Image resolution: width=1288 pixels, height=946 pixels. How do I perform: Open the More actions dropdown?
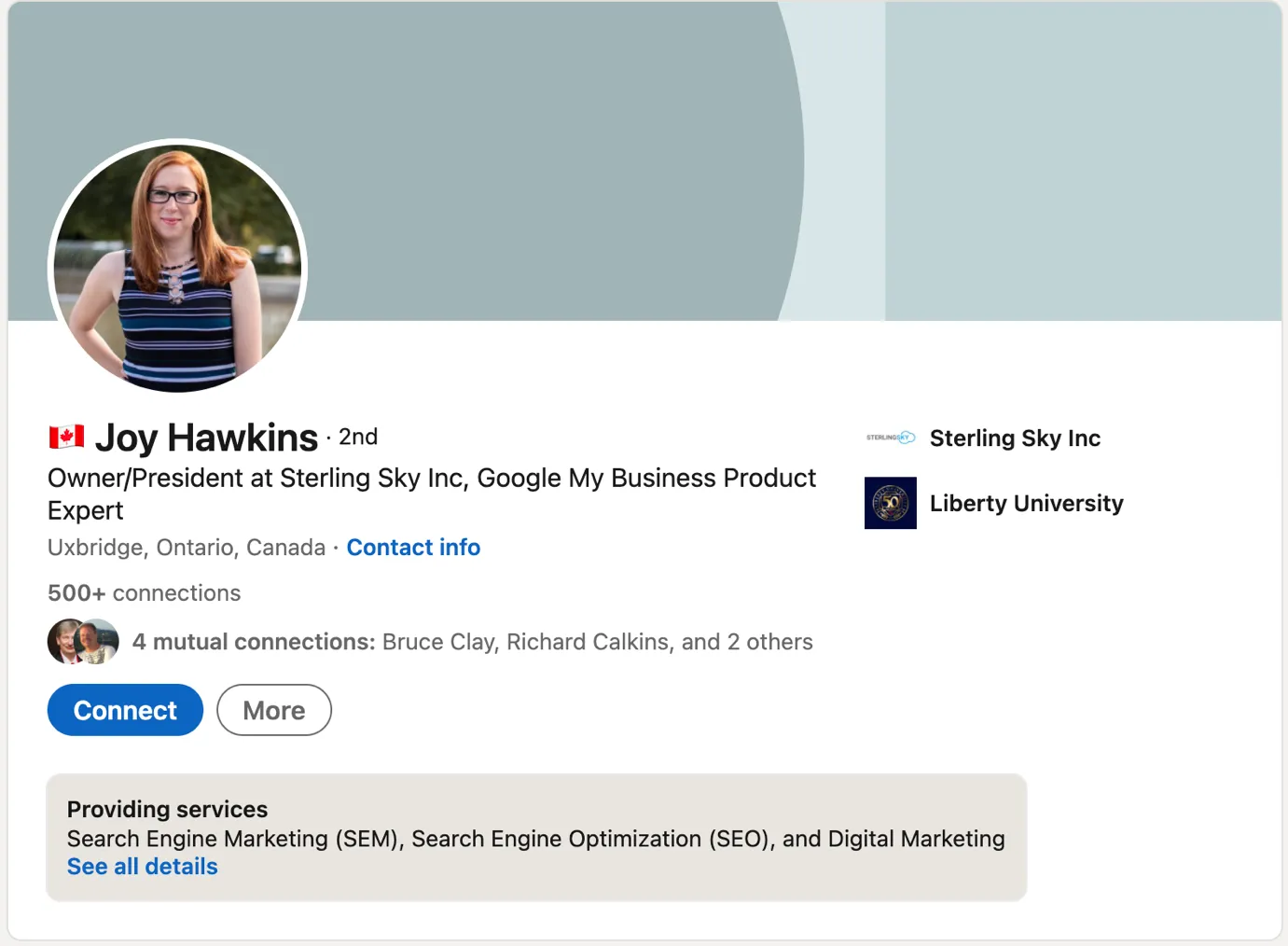click(273, 710)
